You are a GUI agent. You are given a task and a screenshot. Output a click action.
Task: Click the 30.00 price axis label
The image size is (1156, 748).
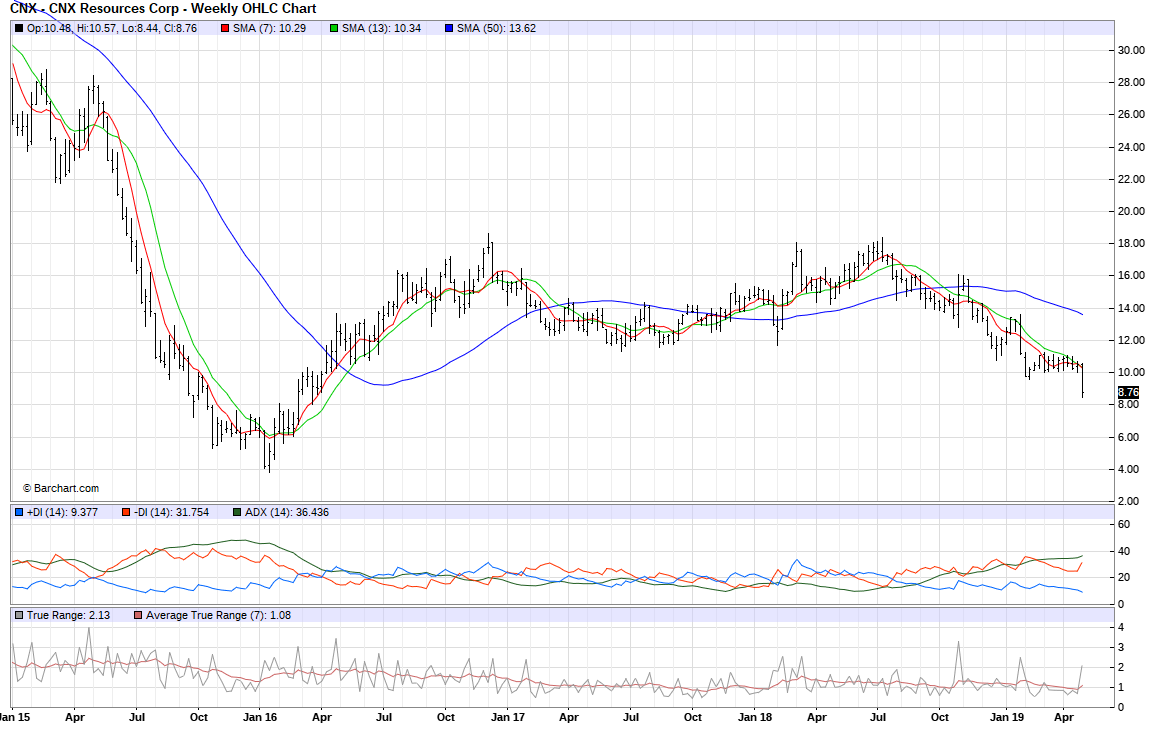1131,51
